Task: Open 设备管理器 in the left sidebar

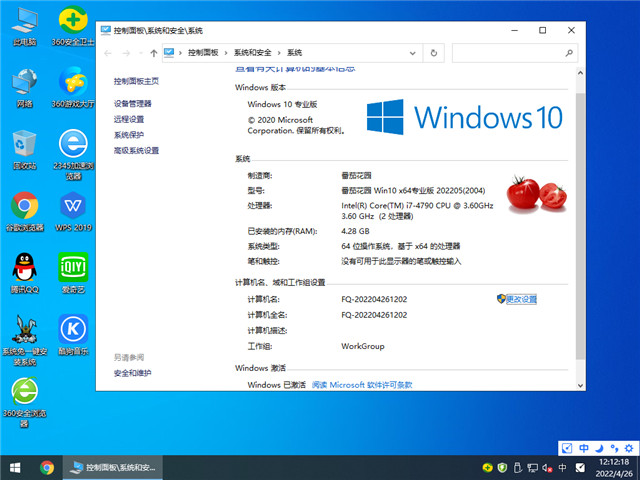Action: 133,103
